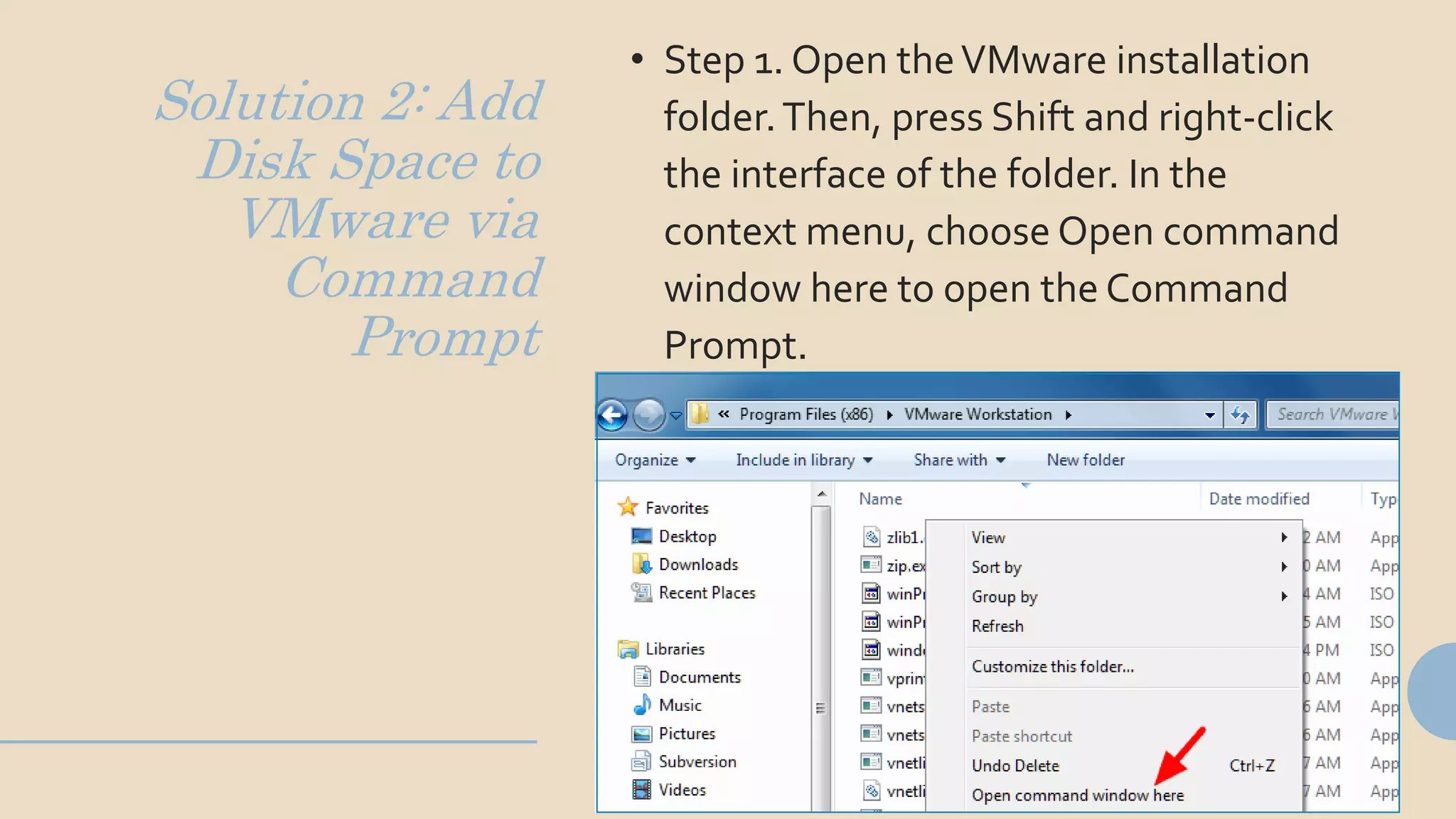Select the second vnets file icon
1456x819 pixels.
pos(872,734)
